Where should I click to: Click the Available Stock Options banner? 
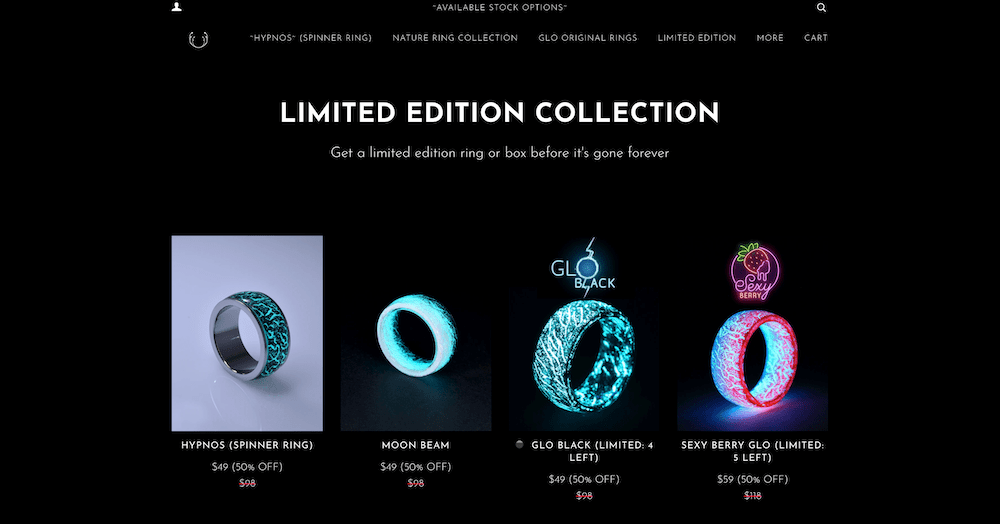[499, 8]
